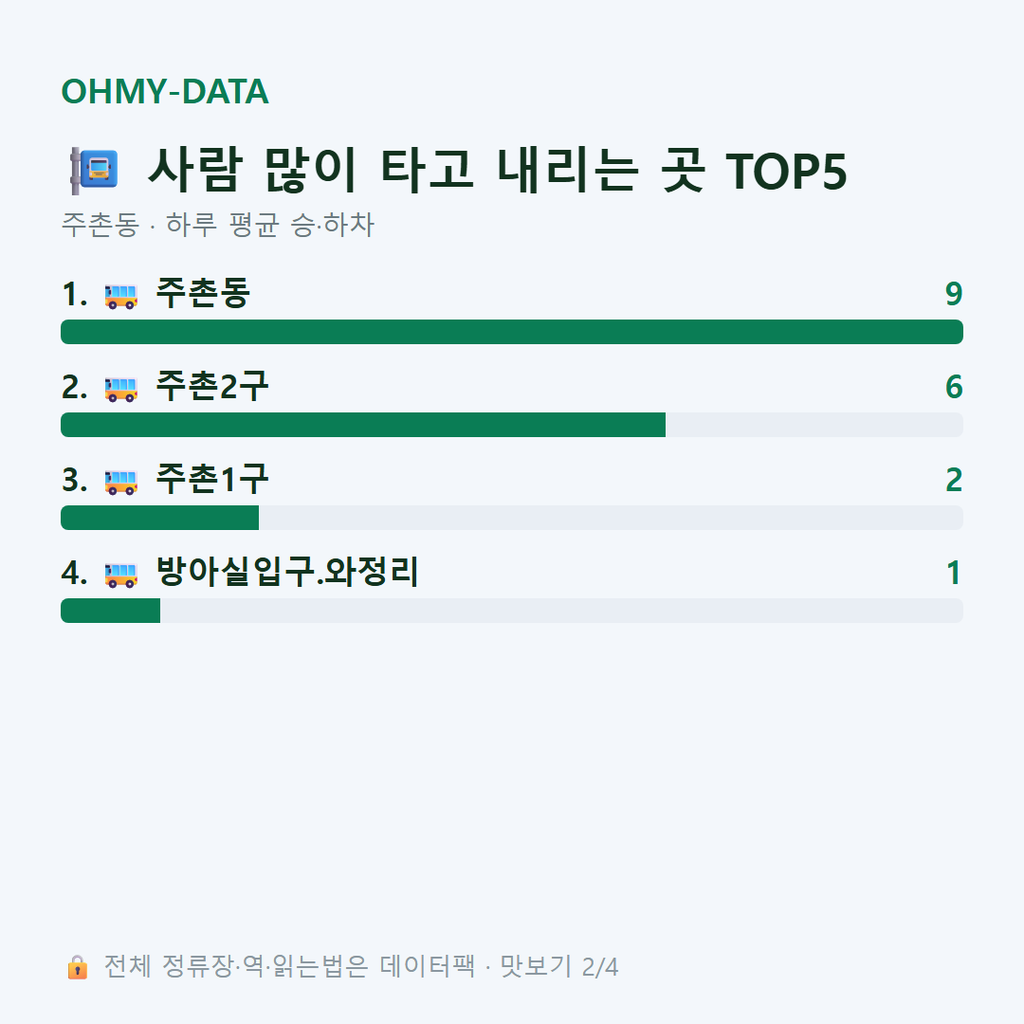Click the footer text 전체 정류장·역·읽는법은 데이터팩
Screen dimensions: 1024x1024
tap(290, 967)
